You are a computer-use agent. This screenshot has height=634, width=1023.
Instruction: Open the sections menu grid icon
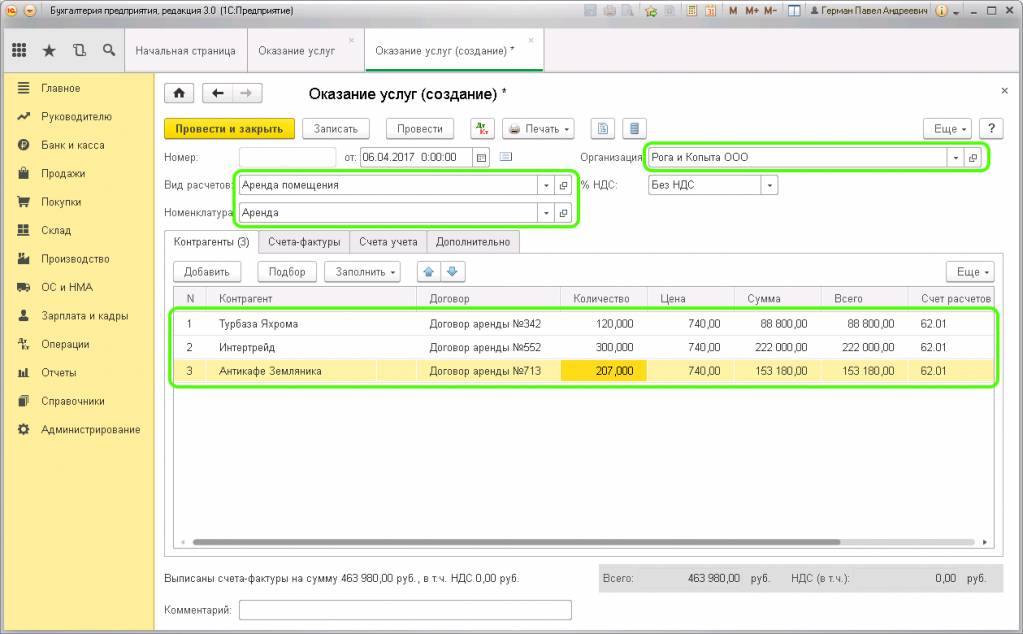[19, 50]
